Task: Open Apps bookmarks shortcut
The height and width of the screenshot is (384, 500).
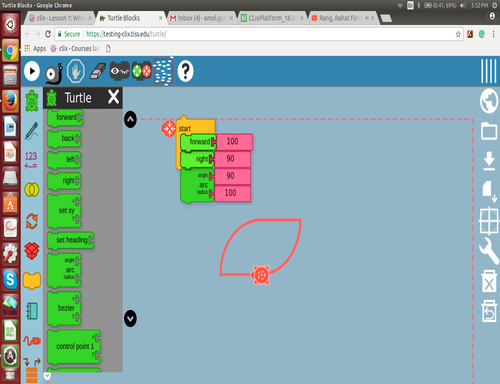Action: (x=35, y=49)
